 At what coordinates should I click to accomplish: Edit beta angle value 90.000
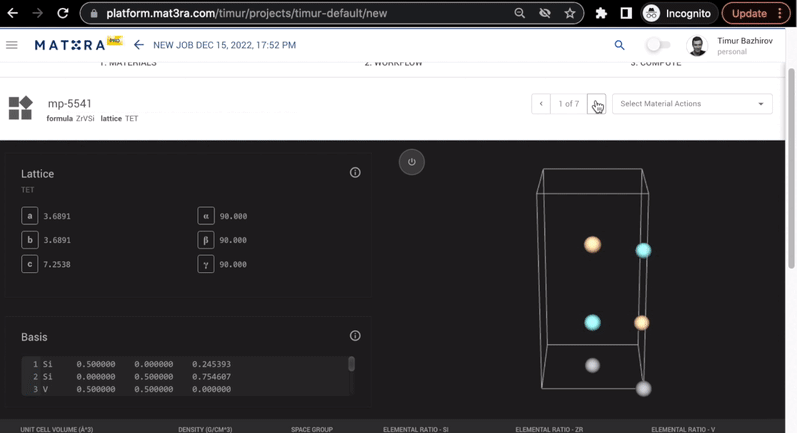pos(233,240)
